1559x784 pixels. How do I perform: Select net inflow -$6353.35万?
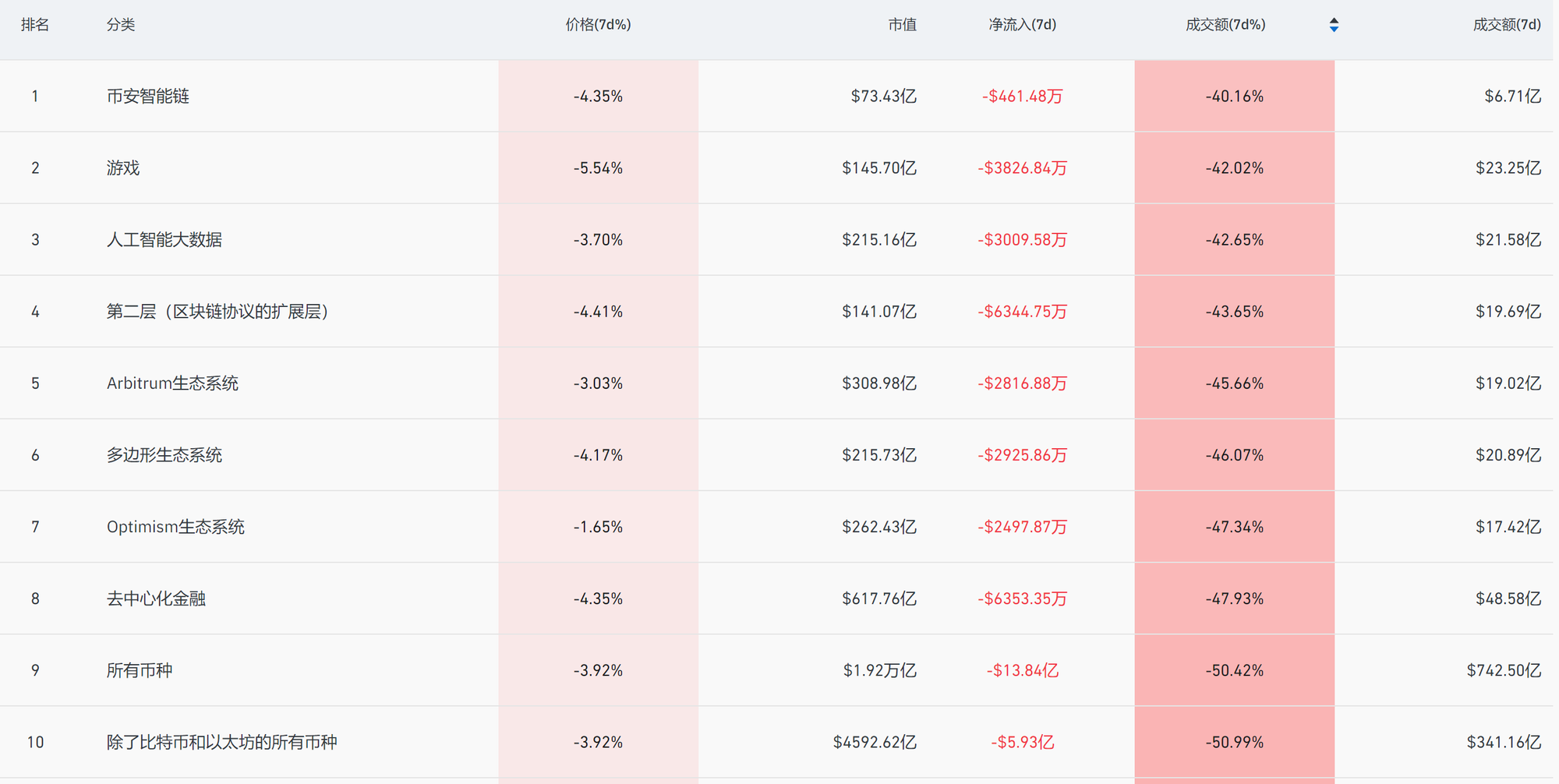pyautogui.click(x=1023, y=599)
